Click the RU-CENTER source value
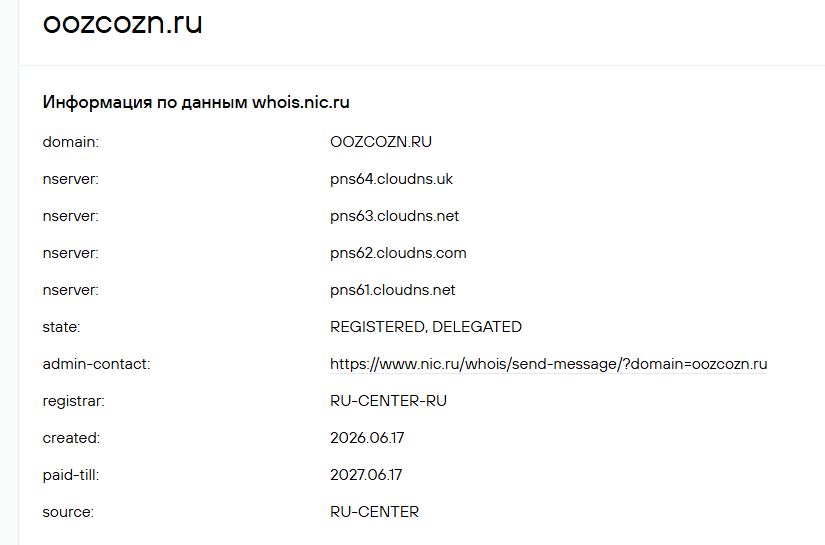The height and width of the screenshot is (545, 825). 375,512
